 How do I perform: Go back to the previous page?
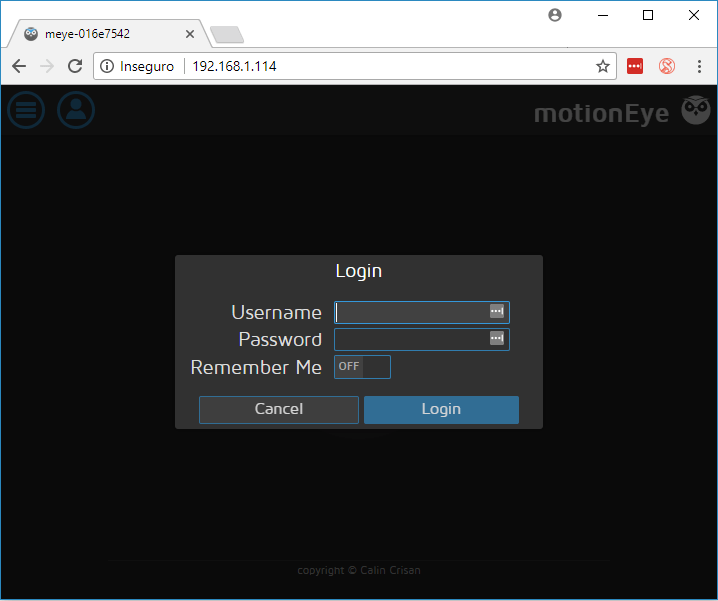(19, 66)
